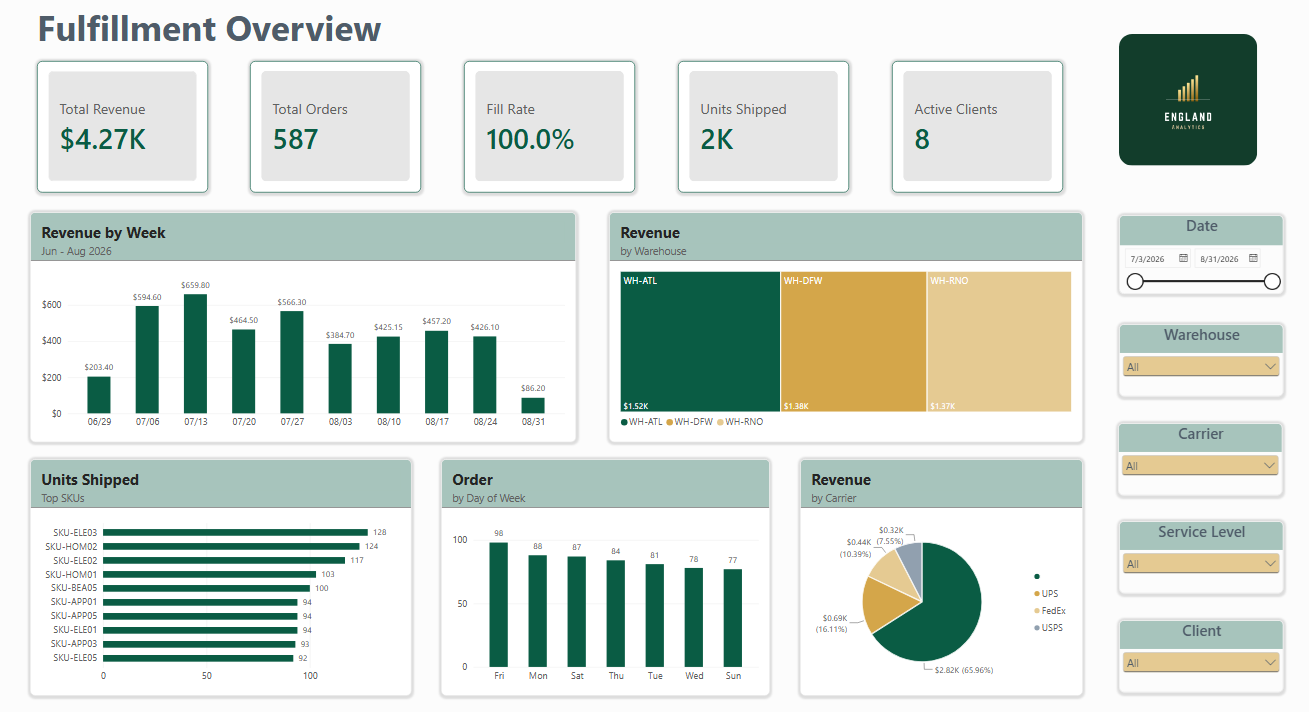Open the Carrier filter dropdown
The image size is (1309, 712).
pos(1201,466)
